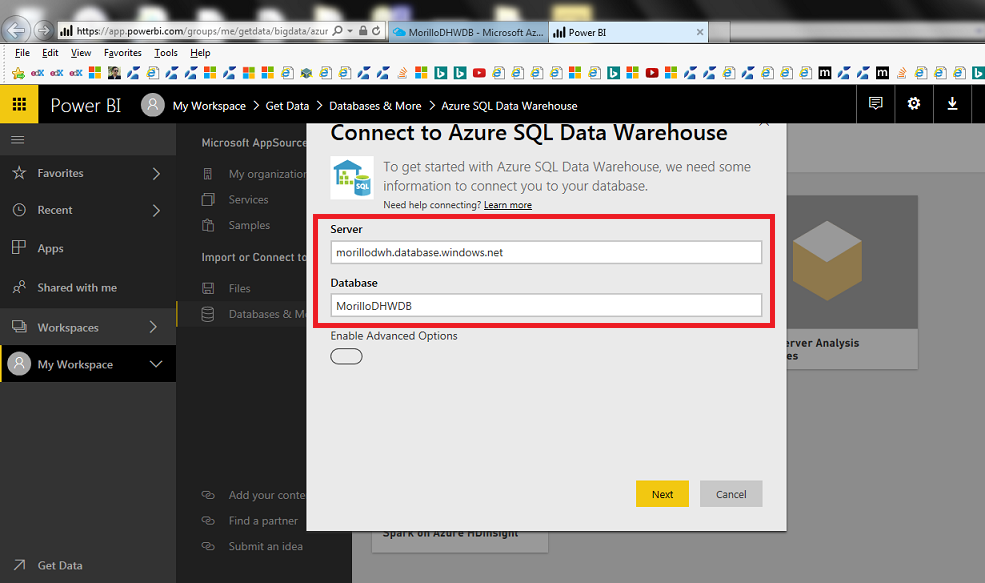The height and width of the screenshot is (583, 985).
Task: Click Cancel in the connect dialog
Action: point(731,494)
